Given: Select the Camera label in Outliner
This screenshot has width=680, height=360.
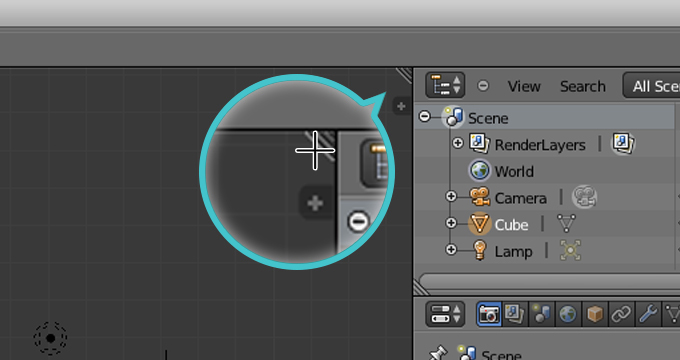Looking at the screenshot, I should [520, 198].
